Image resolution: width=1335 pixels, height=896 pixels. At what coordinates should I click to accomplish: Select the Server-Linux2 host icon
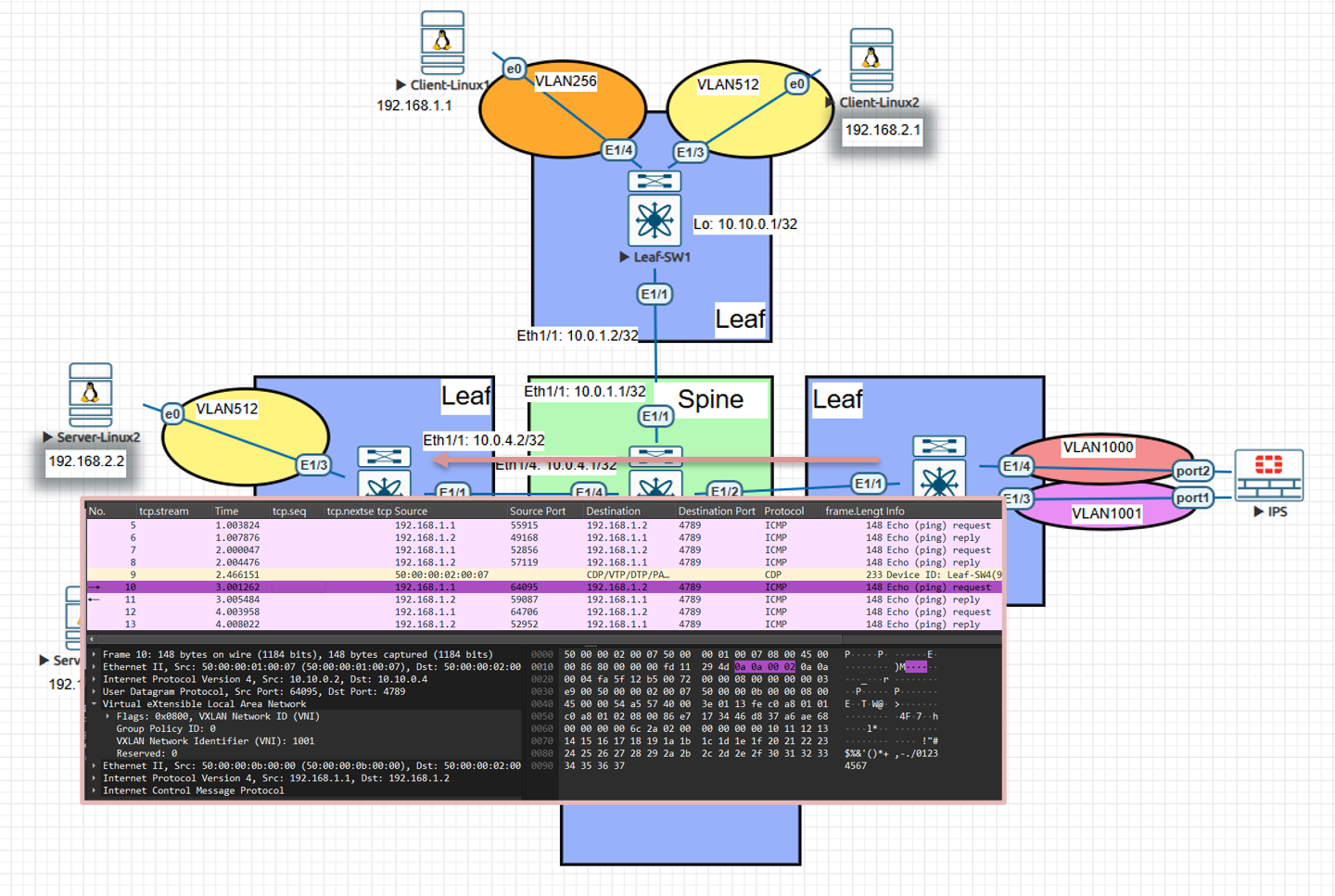91,395
